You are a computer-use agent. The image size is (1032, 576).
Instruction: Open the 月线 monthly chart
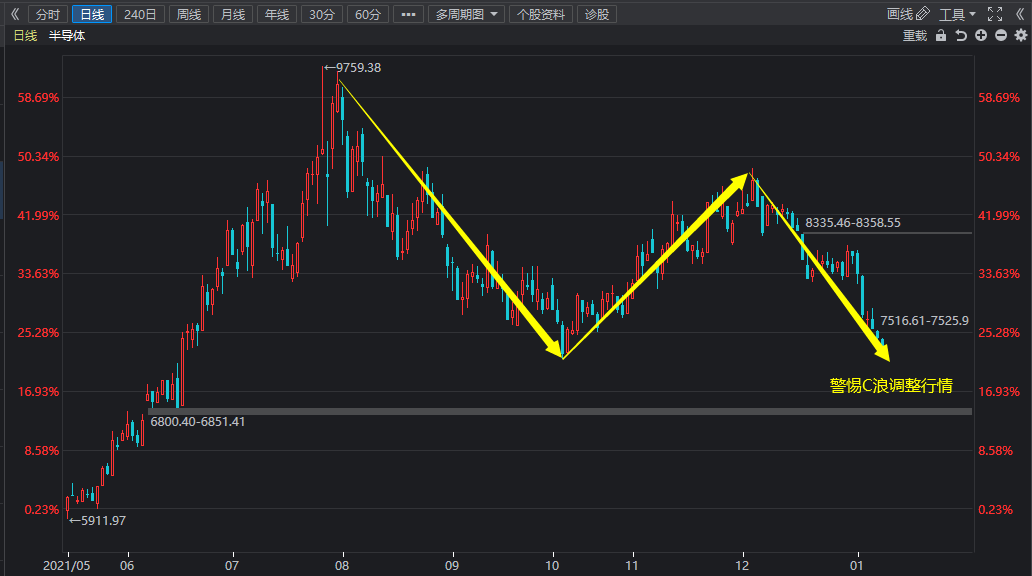coord(233,14)
